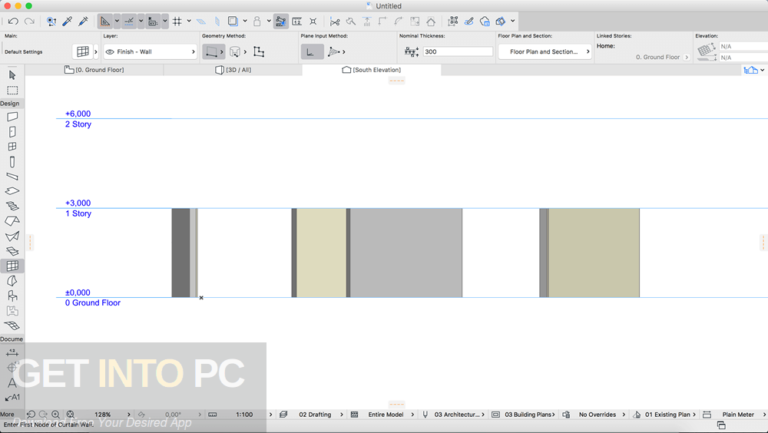
Task: Select the Slab tool
Action: click(x=12, y=191)
